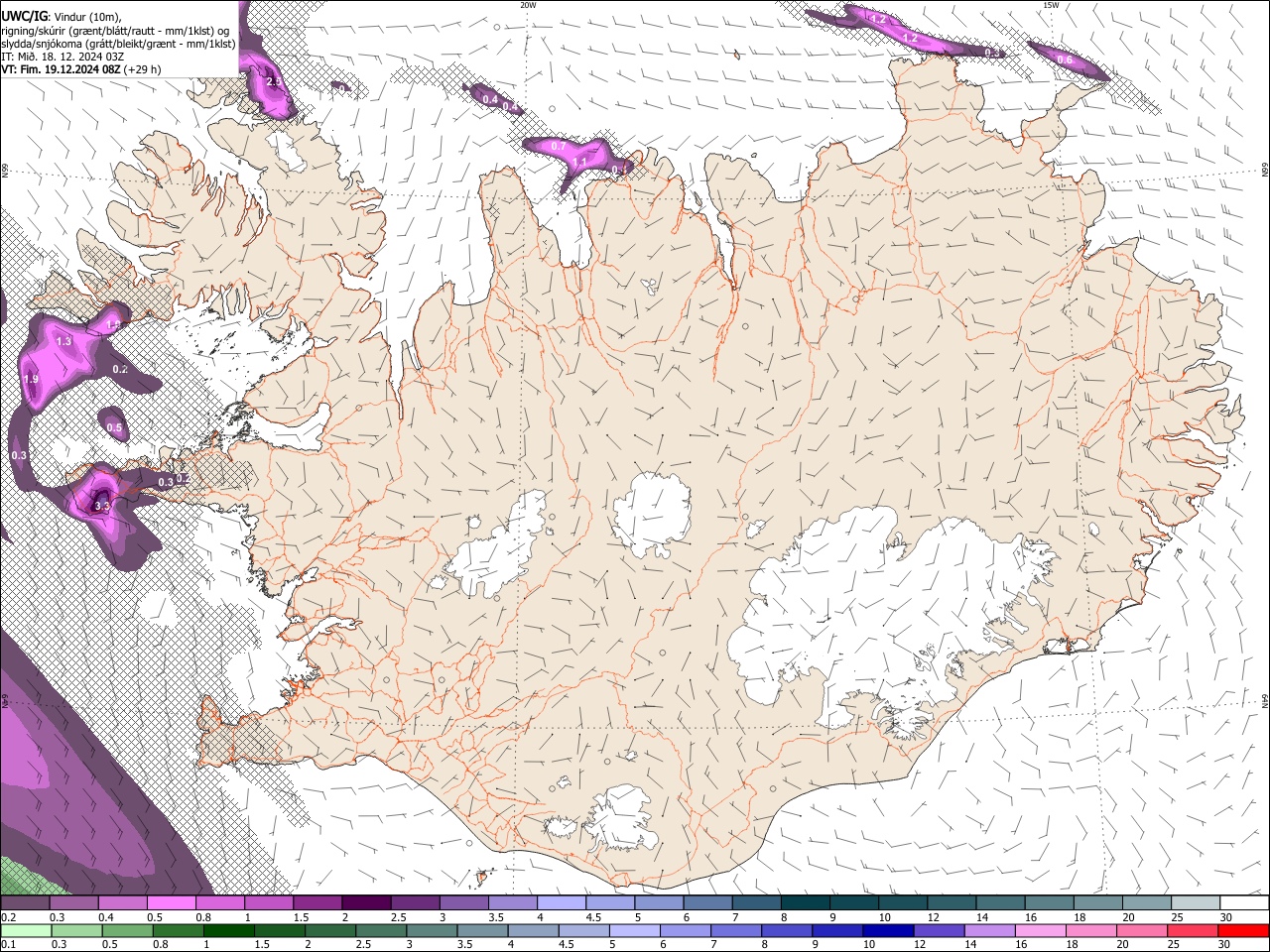Image resolution: width=1270 pixels, height=952 pixels.
Task: Pick the bottom scale 3 swatch
Action: pyautogui.click(x=432, y=931)
